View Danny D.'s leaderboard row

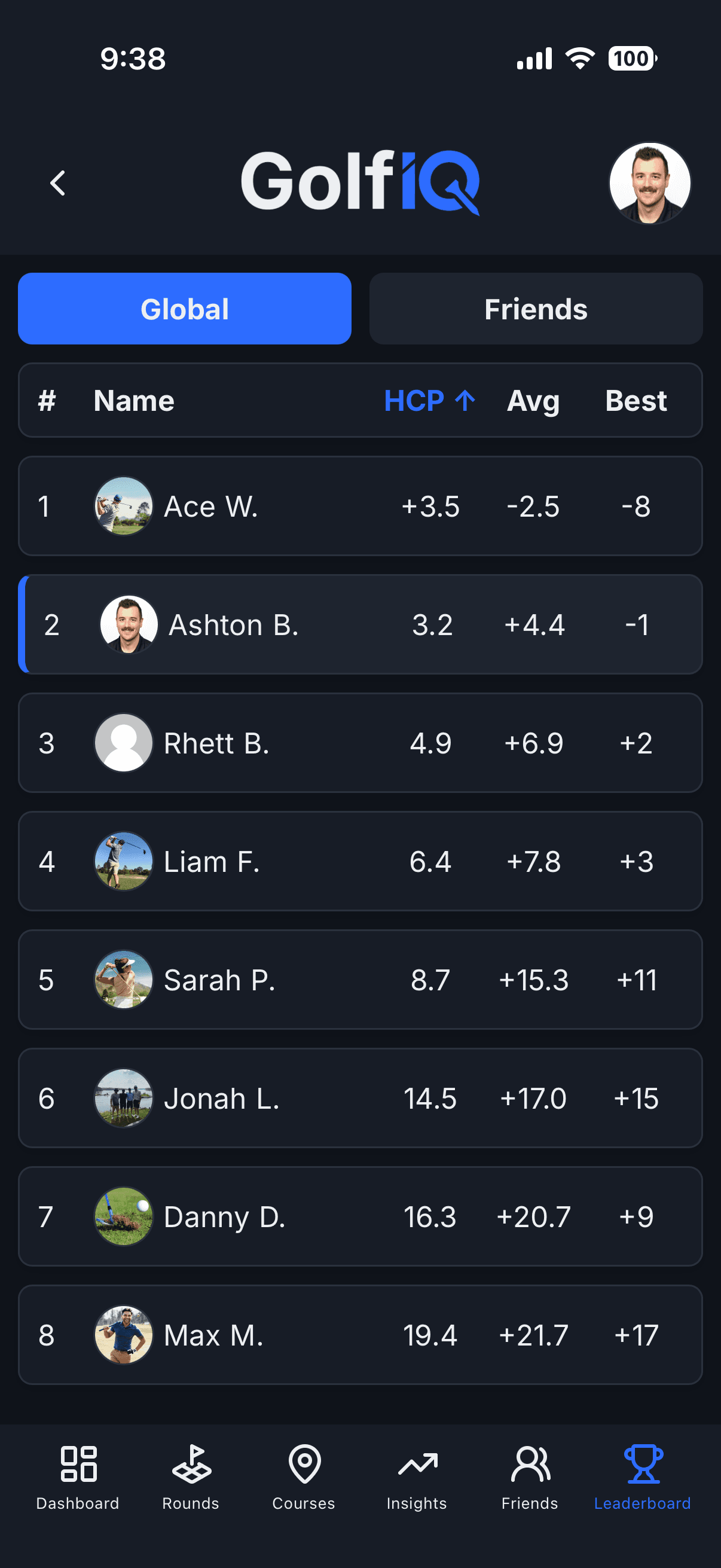(x=360, y=1217)
